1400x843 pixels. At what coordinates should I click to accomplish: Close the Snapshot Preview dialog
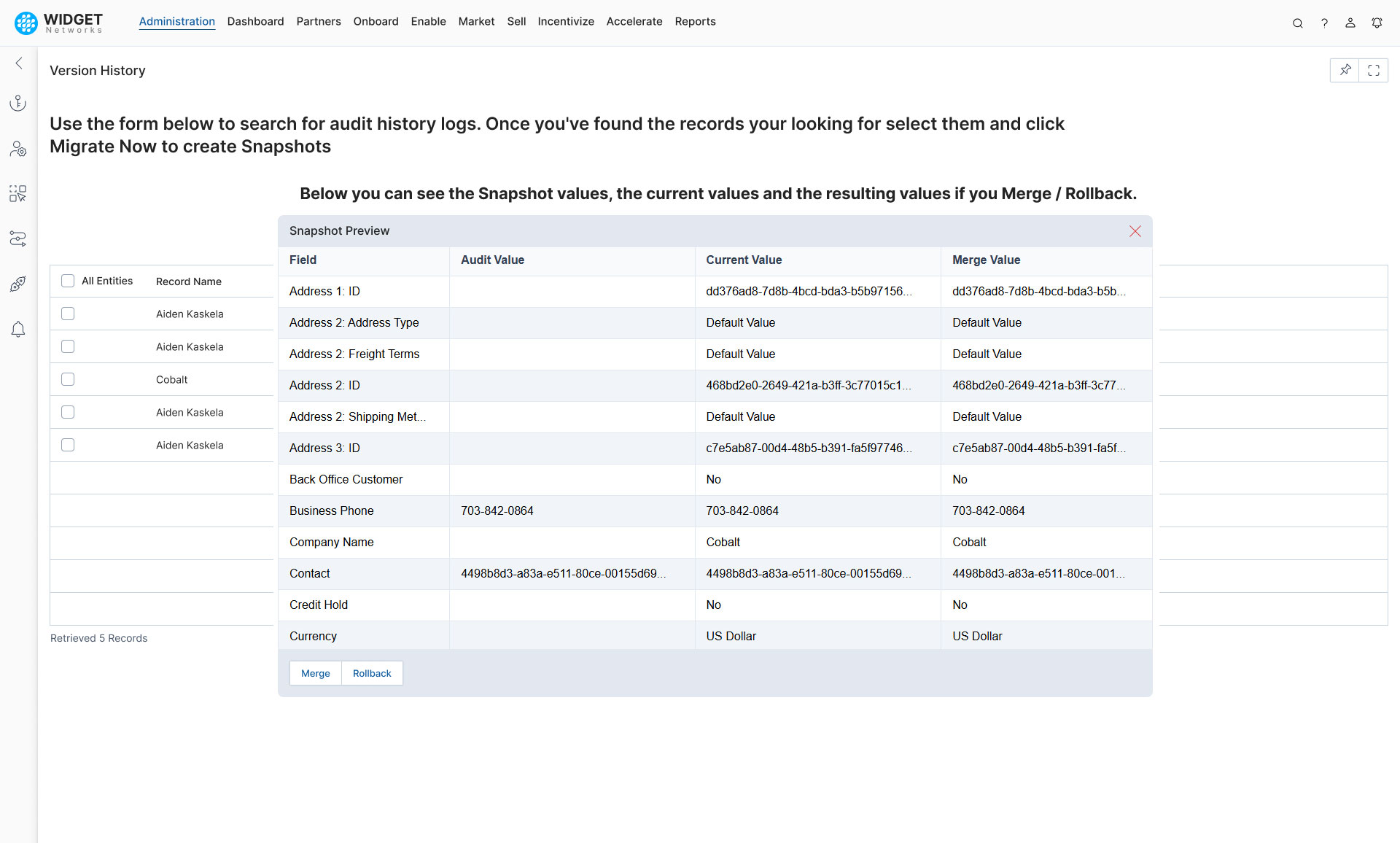1135,231
